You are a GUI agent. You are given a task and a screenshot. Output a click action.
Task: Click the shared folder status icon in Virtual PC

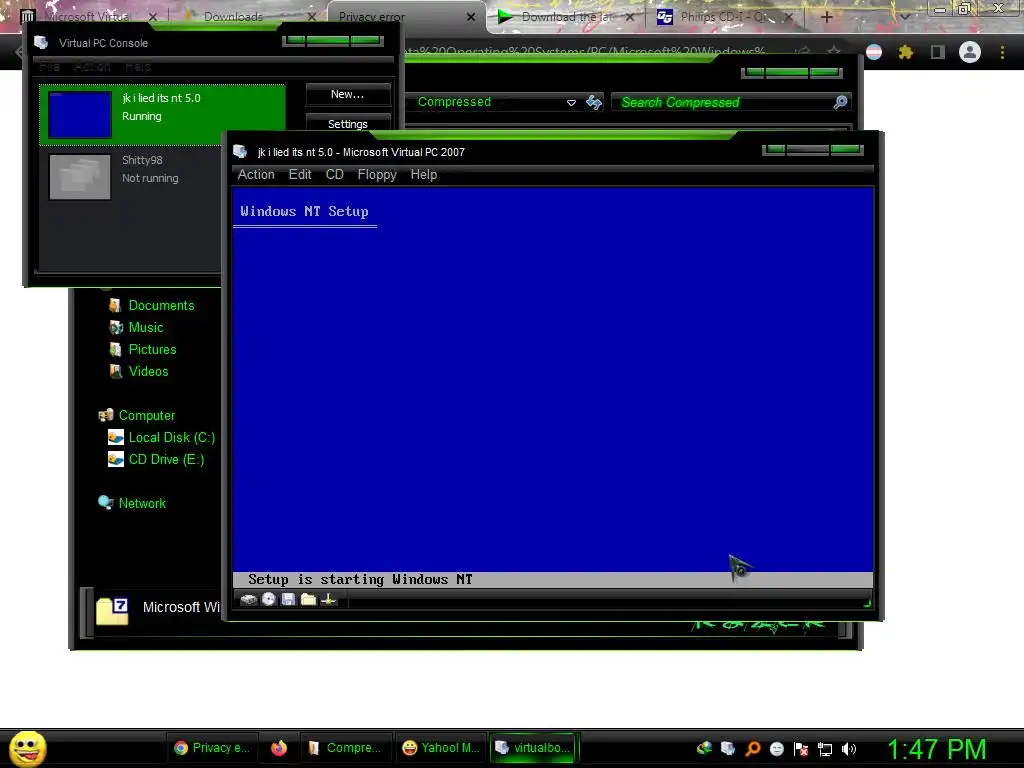coord(308,599)
